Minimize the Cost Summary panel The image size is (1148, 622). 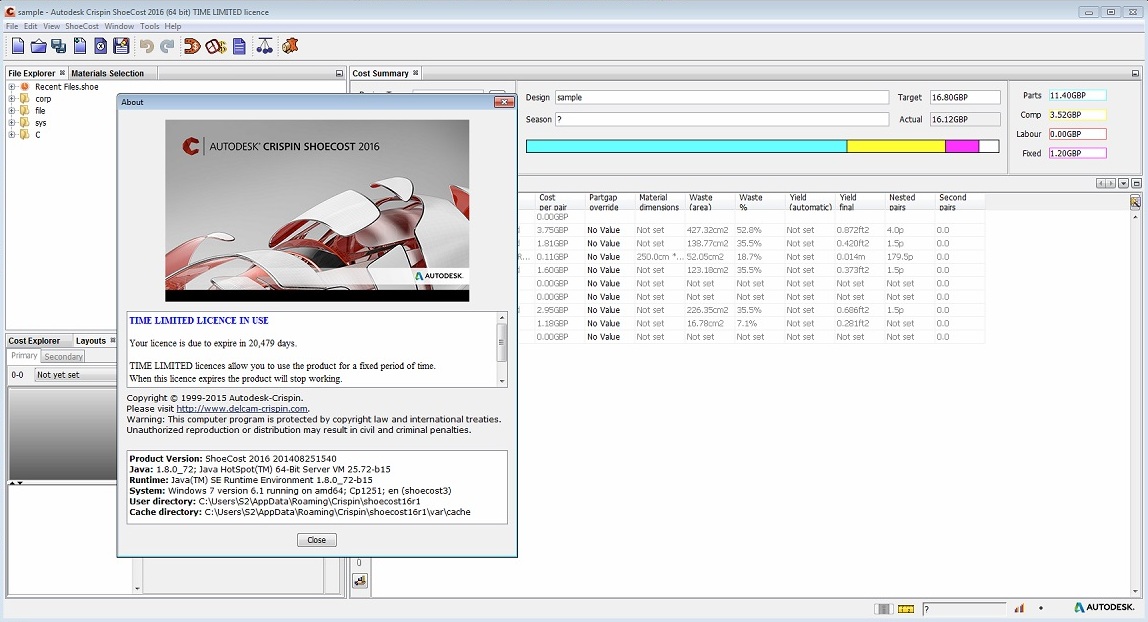click(x=1135, y=73)
